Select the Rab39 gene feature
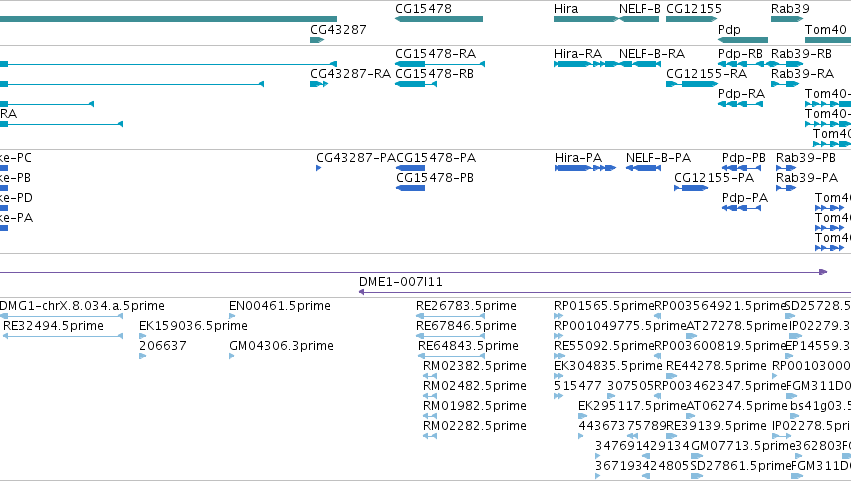 click(x=787, y=19)
